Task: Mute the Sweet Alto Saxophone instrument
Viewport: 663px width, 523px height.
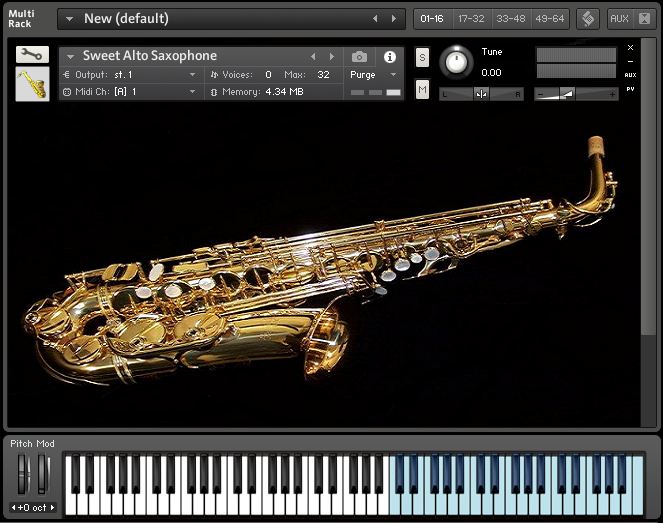Action: point(422,89)
